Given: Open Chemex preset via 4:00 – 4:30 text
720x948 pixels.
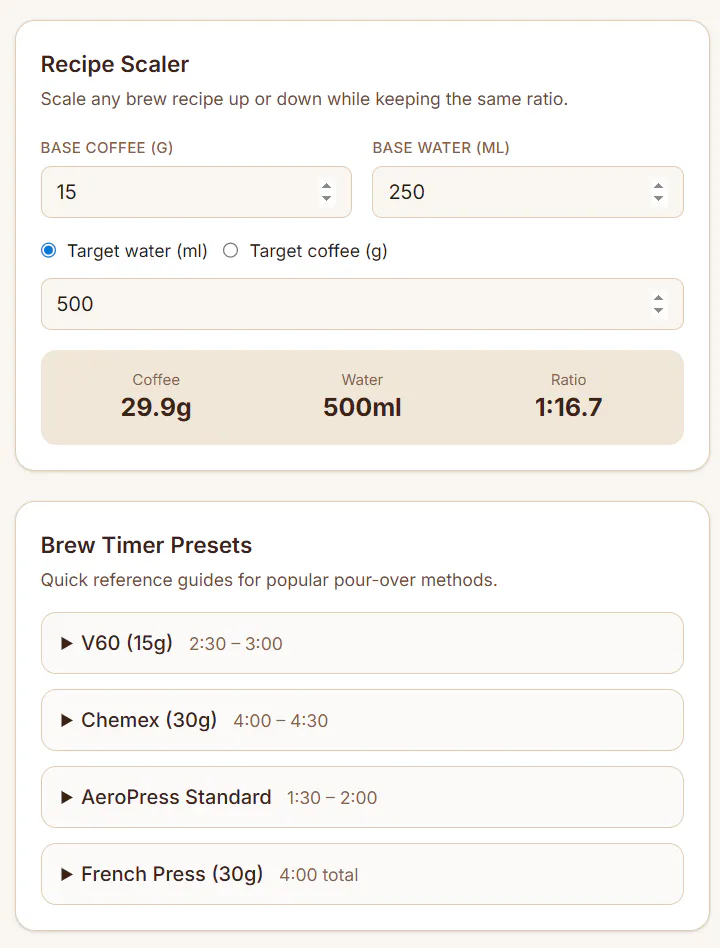Looking at the screenshot, I should tap(281, 721).
